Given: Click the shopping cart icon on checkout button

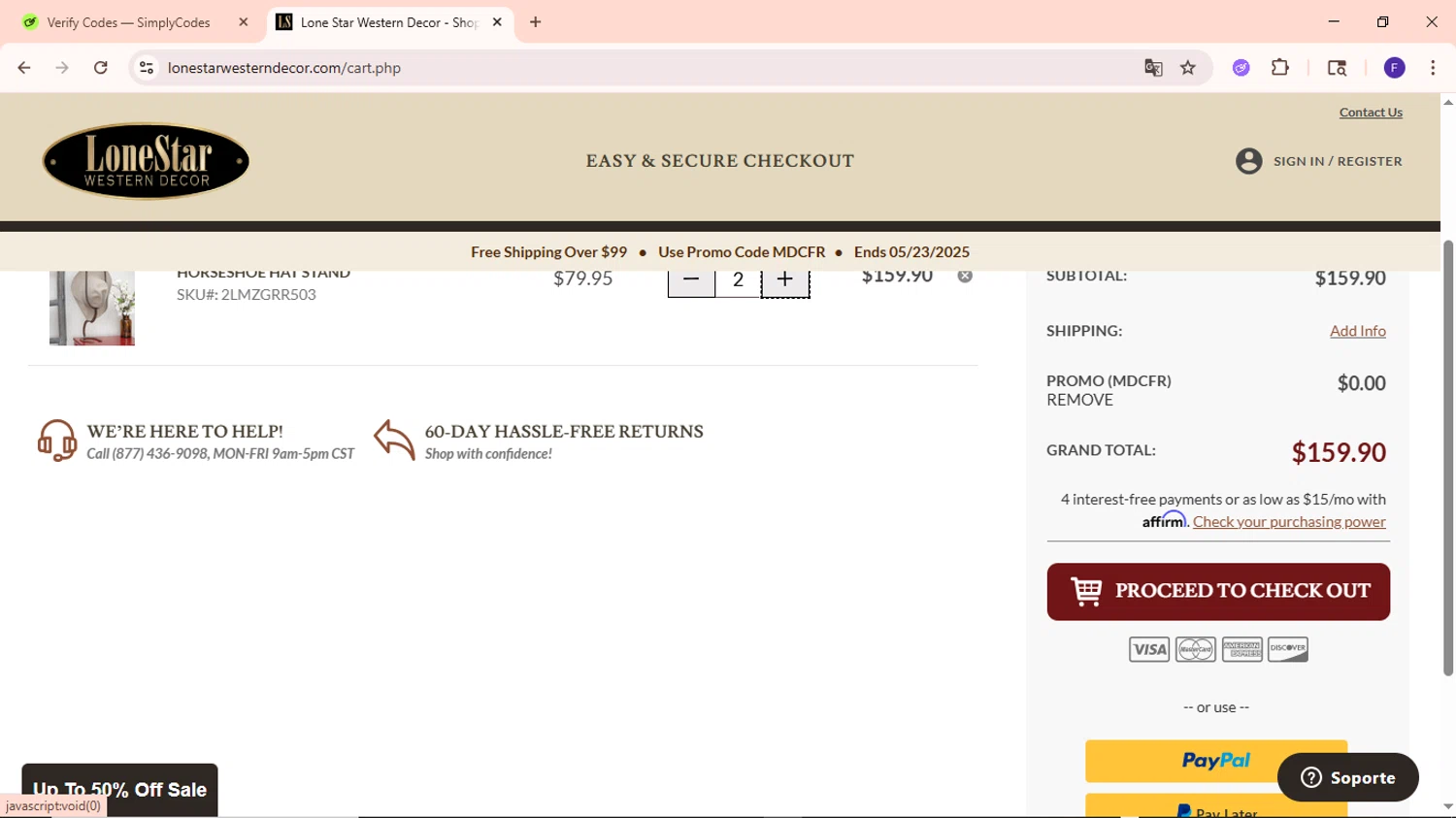Looking at the screenshot, I should tap(1086, 591).
